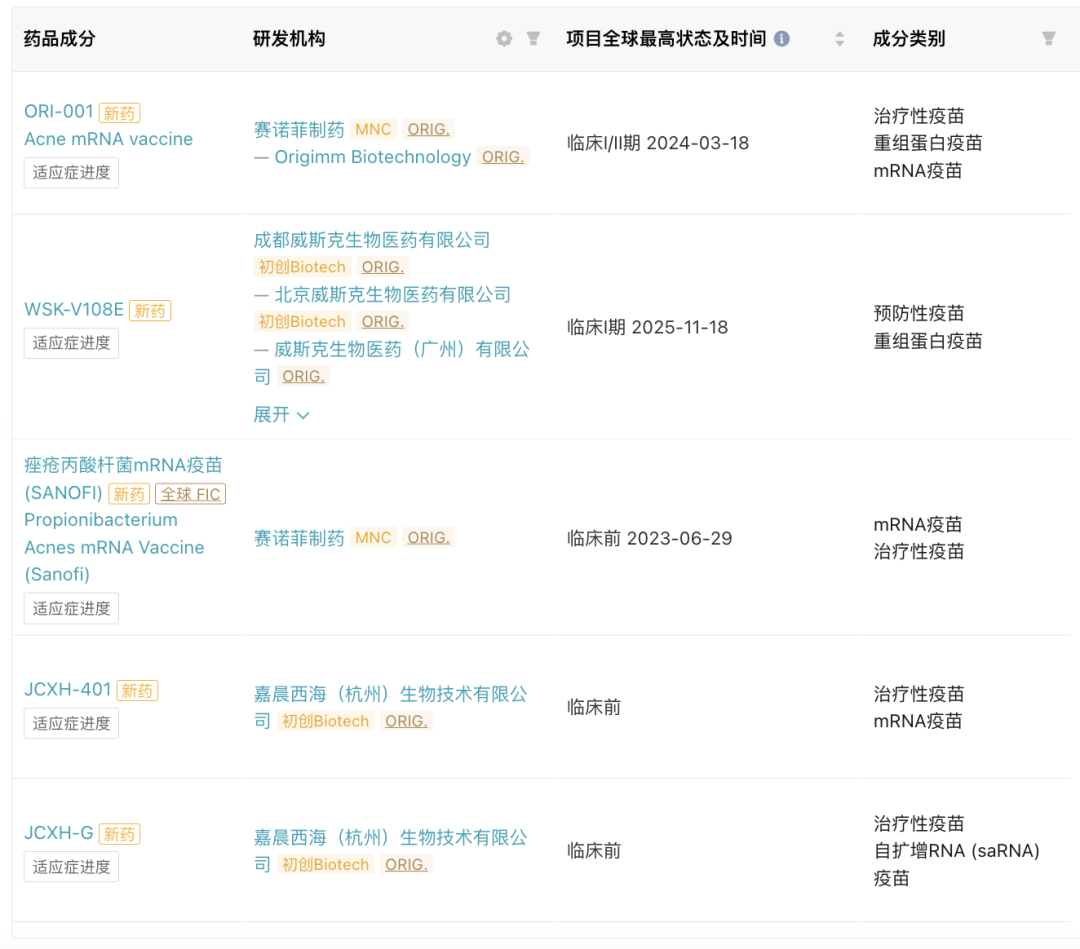The image size is (1080, 949).
Task: Open the 研发机构 column settings gear
Action: [504, 39]
